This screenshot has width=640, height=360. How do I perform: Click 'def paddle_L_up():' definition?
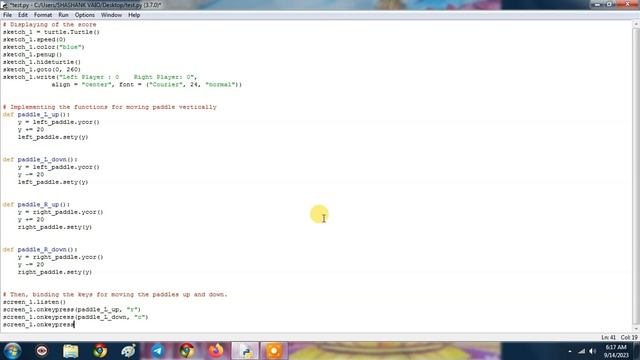[36, 114]
